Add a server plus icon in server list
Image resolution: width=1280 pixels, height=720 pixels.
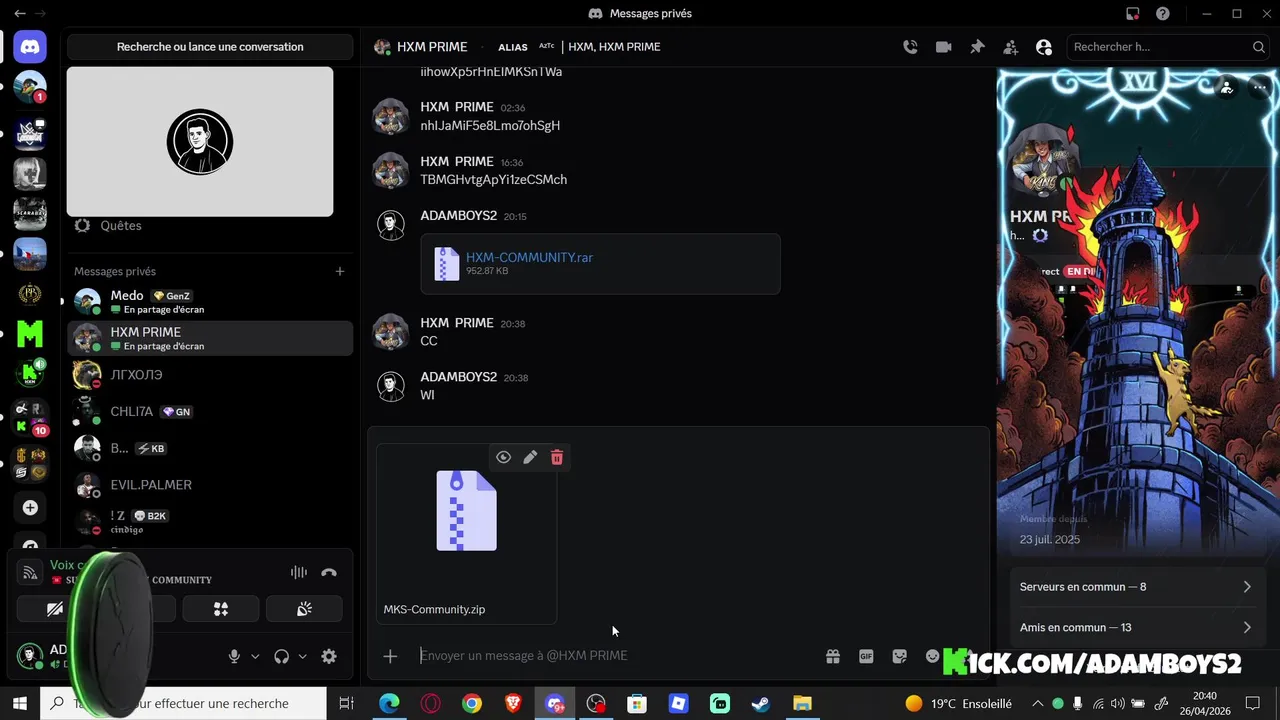coord(30,508)
